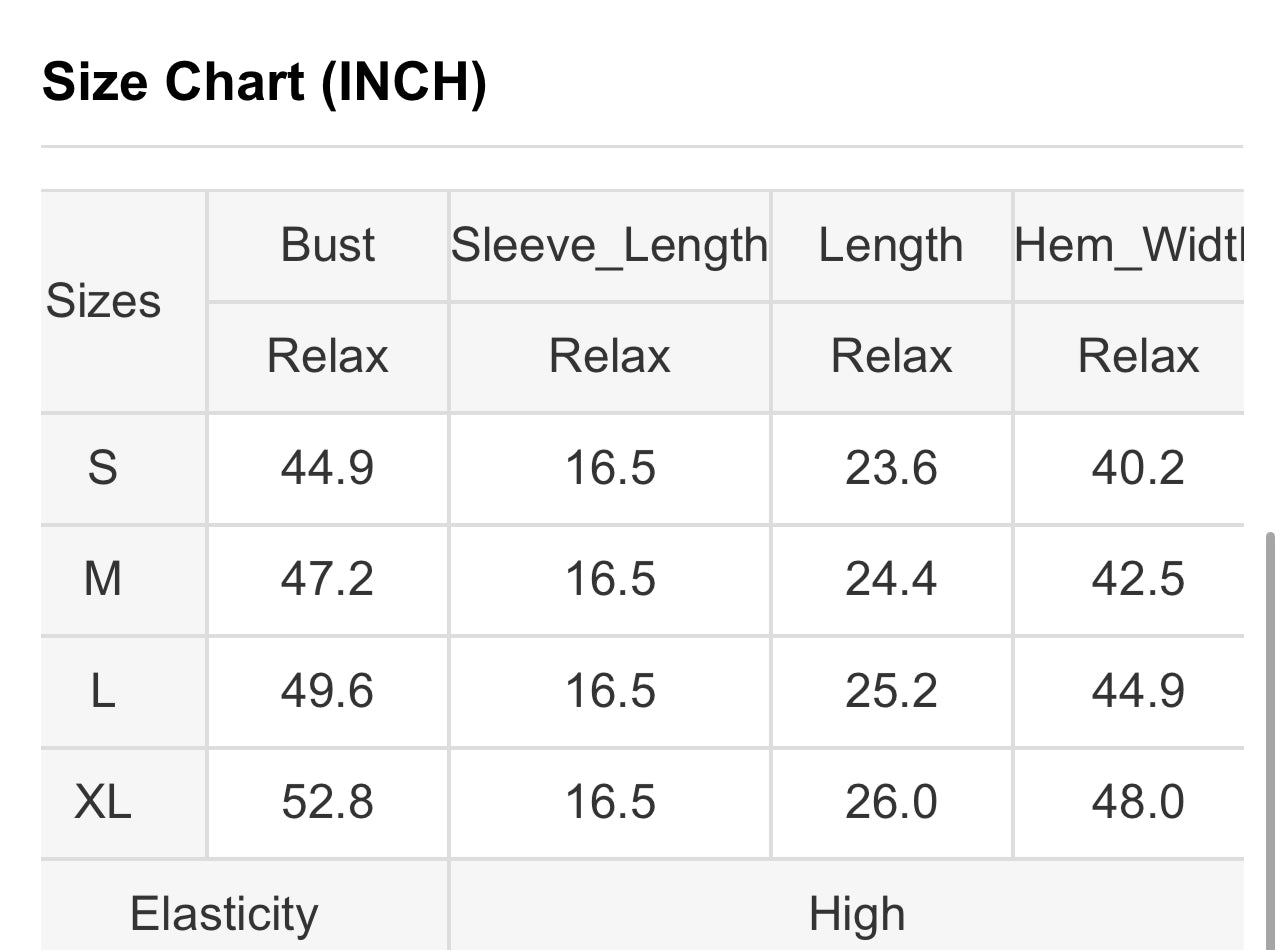Select the 26.0 length measurement cell
This screenshot has width=1284, height=950.
point(891,802)
